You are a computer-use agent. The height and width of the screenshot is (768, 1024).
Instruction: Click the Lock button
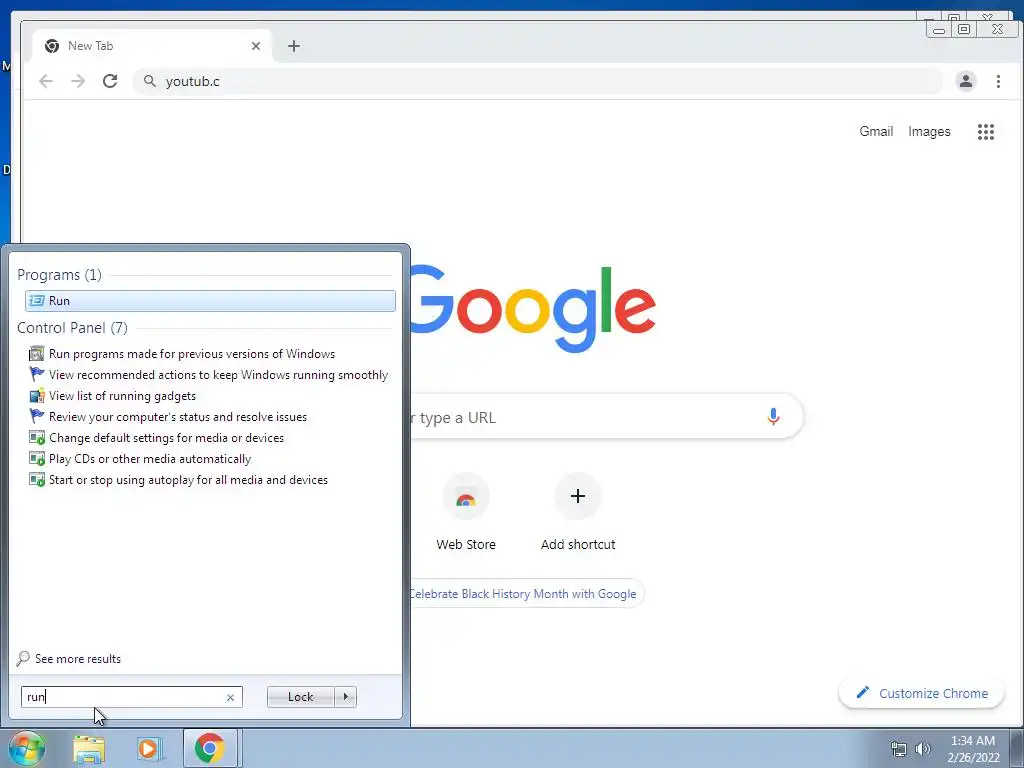[300, 697]
